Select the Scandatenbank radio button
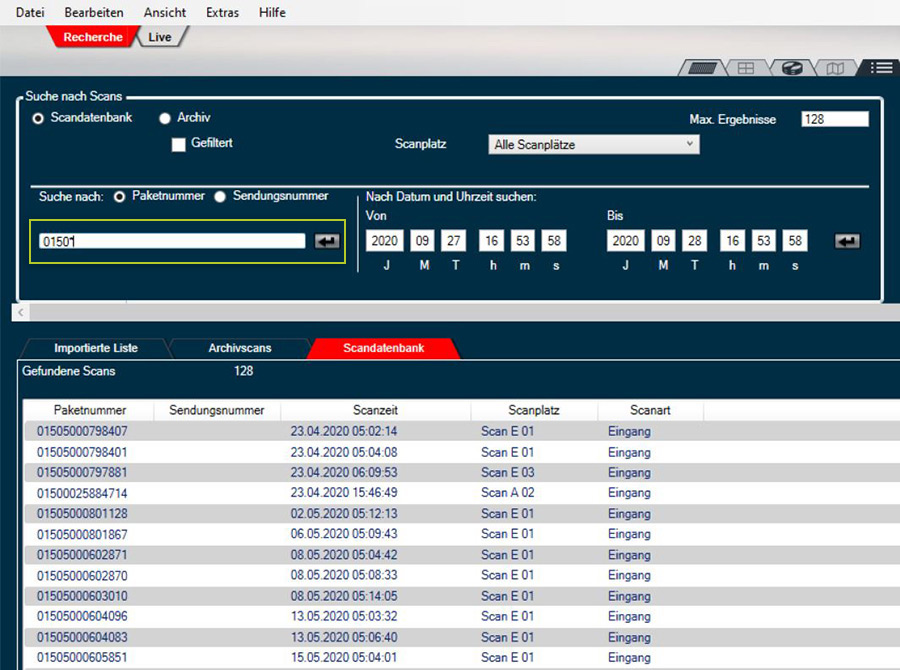 pos(38,118)
